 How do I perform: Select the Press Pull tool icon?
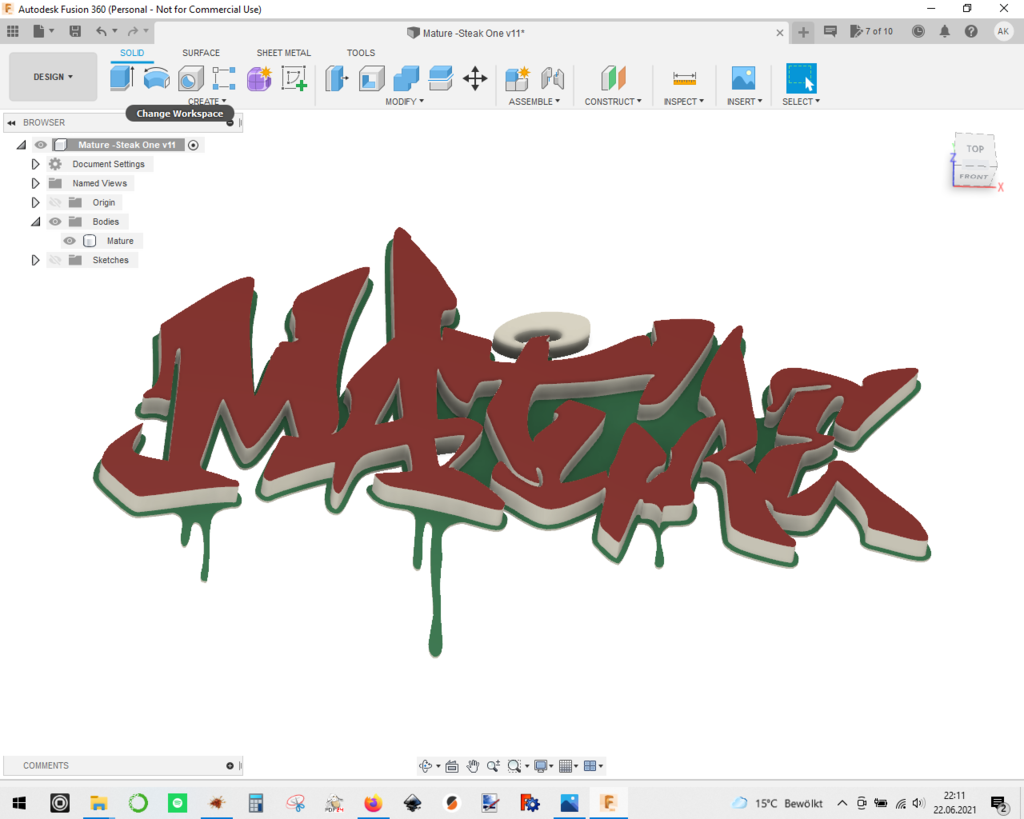pos(337,78)
